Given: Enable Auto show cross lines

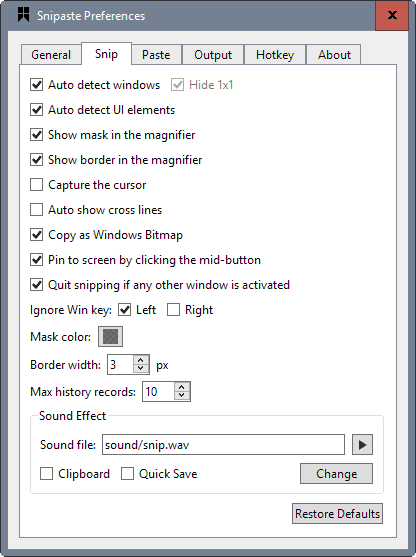Looking at the screenshot, I should pyautogui.click(x=37, y=210).
